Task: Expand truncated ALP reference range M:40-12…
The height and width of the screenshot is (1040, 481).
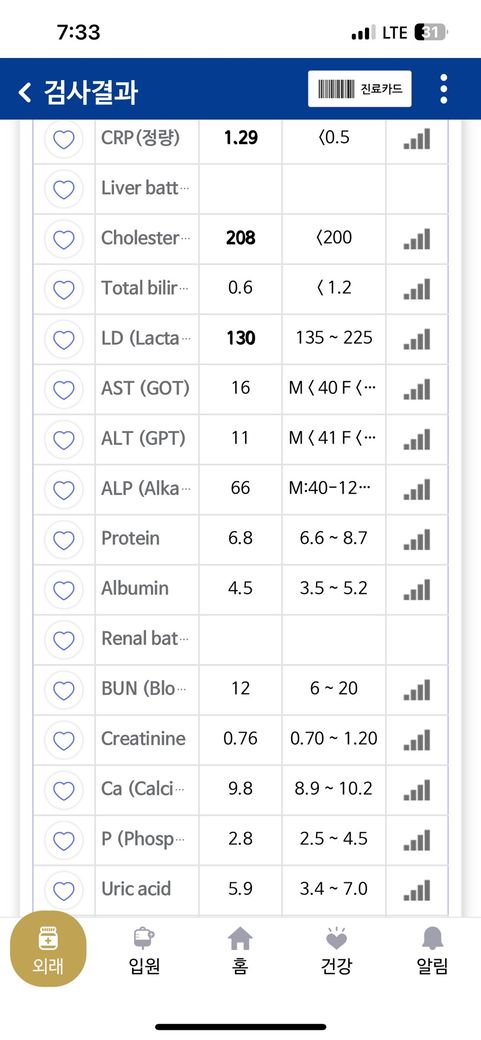Action: 333,489
